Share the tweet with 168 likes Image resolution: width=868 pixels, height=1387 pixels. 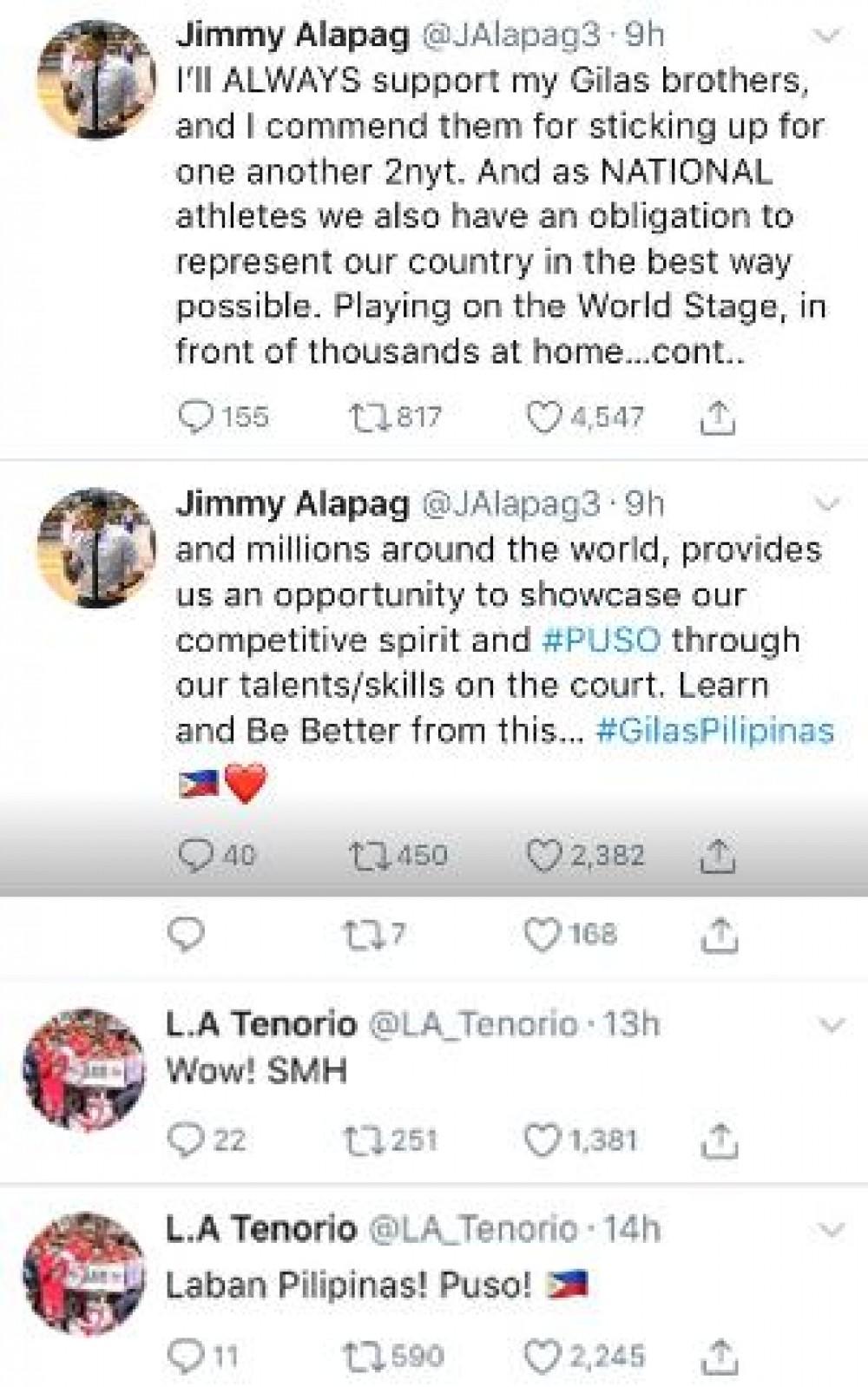[x=718, y=936]
